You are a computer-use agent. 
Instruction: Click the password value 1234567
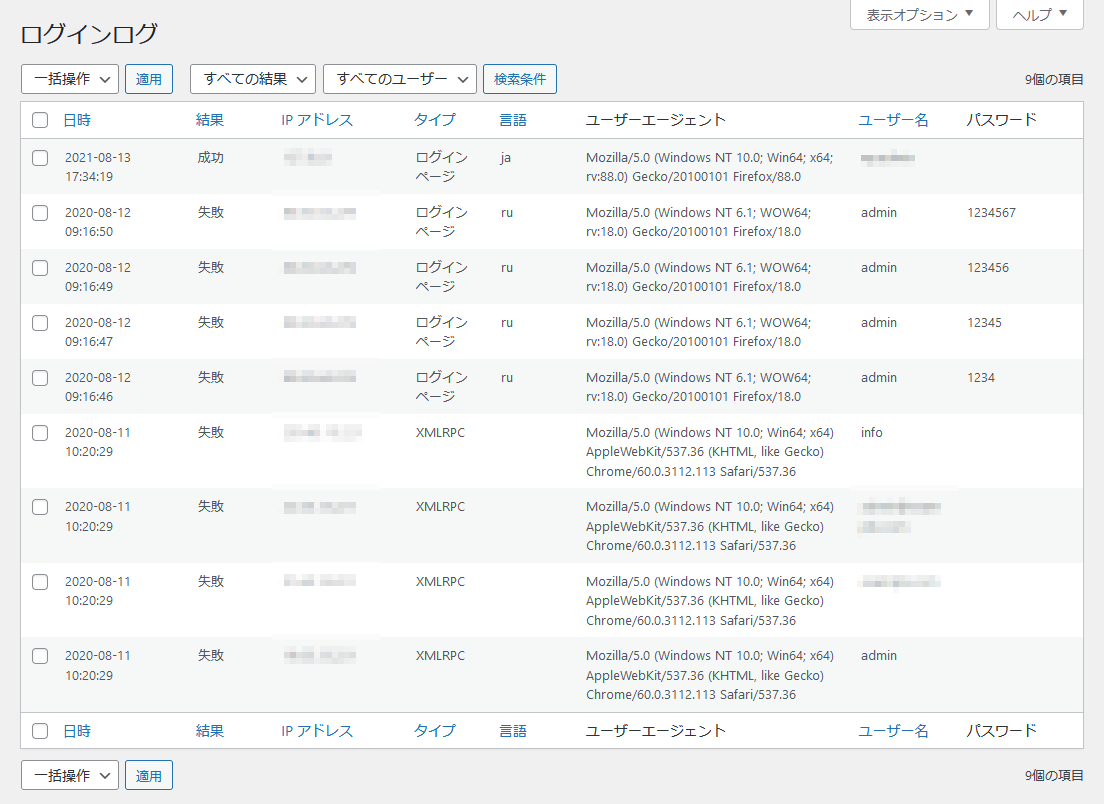point(991,213)
